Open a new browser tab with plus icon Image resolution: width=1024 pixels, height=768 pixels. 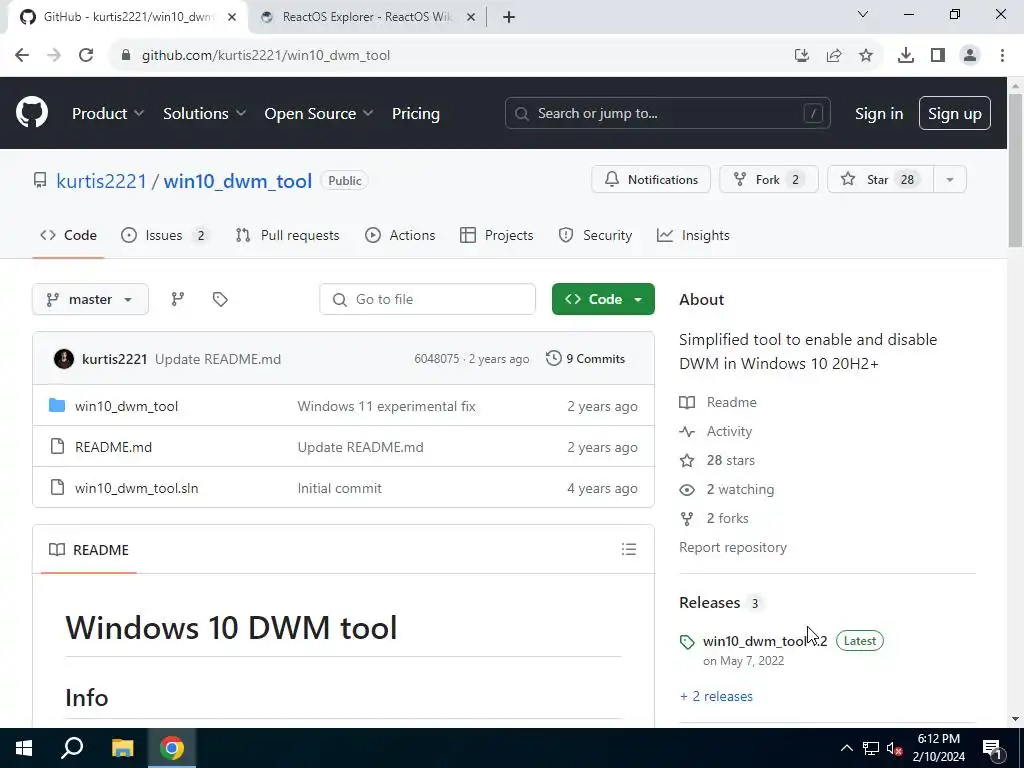click(509, 17)
